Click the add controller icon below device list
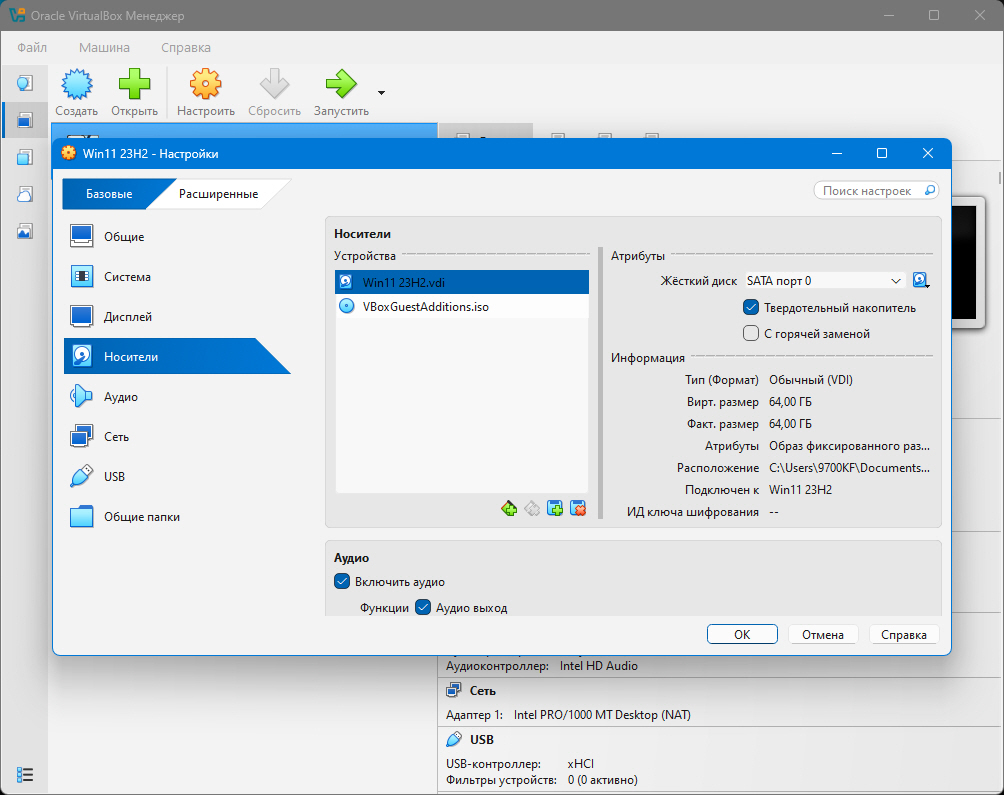Screen dimensions: 1004x795 (509, 509)
